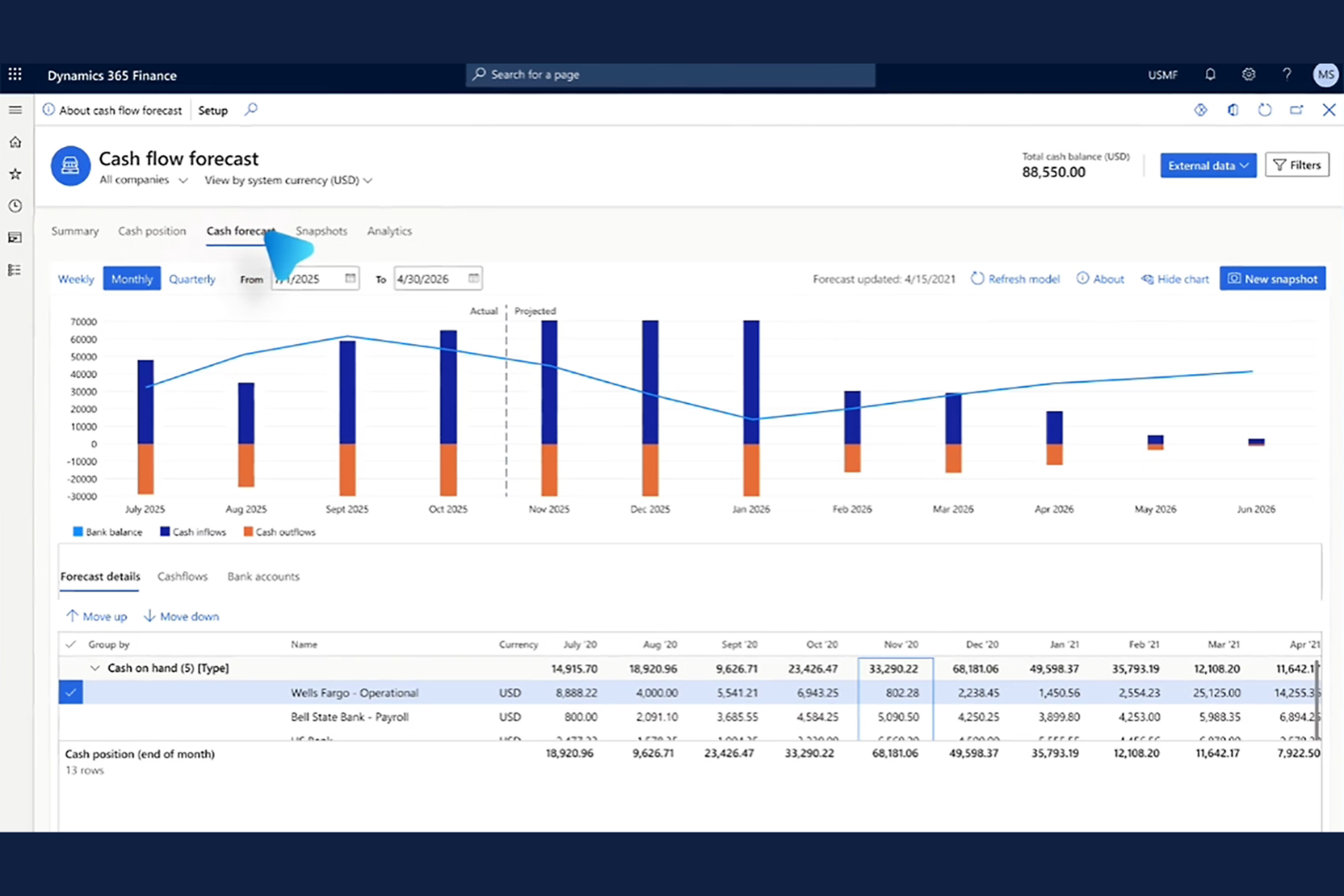Image resolution: width=1344 pixels, height=896 pixels.
Task: Open Workspaces icon in the sidebar
Action: (x=15, y=238)
